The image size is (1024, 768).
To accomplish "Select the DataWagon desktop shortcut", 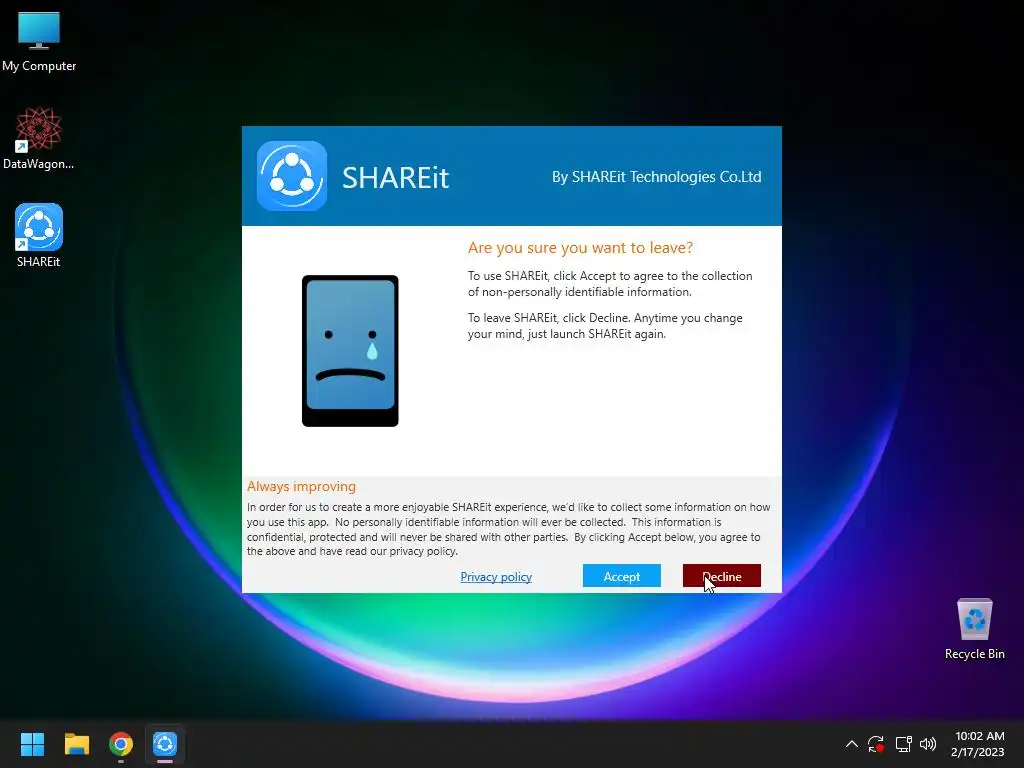I will point(39,139).
